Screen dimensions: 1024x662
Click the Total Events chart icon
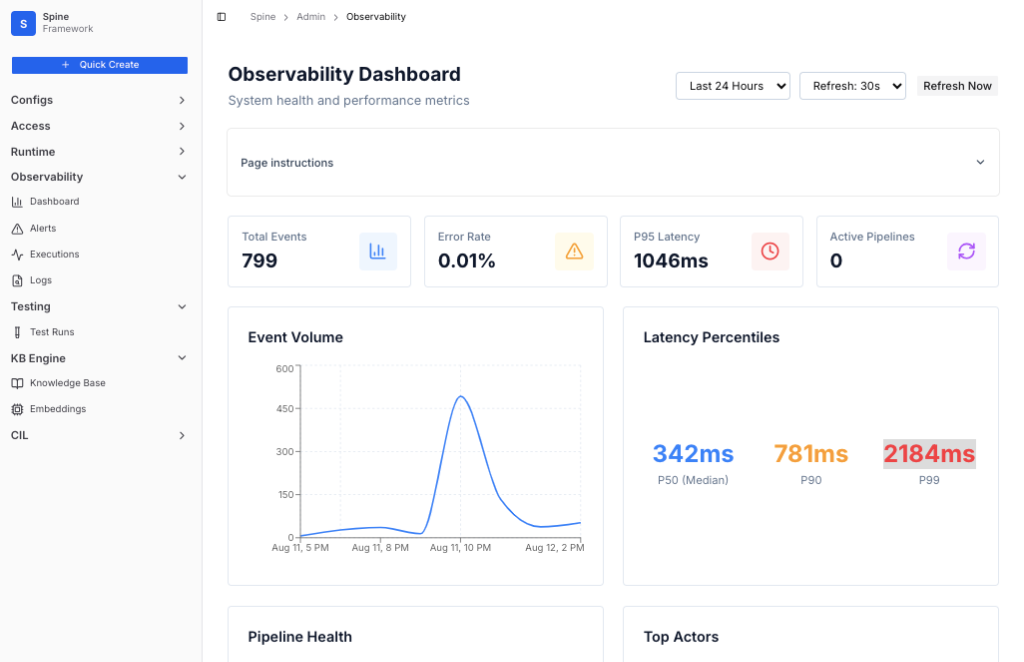coord(377,251)
